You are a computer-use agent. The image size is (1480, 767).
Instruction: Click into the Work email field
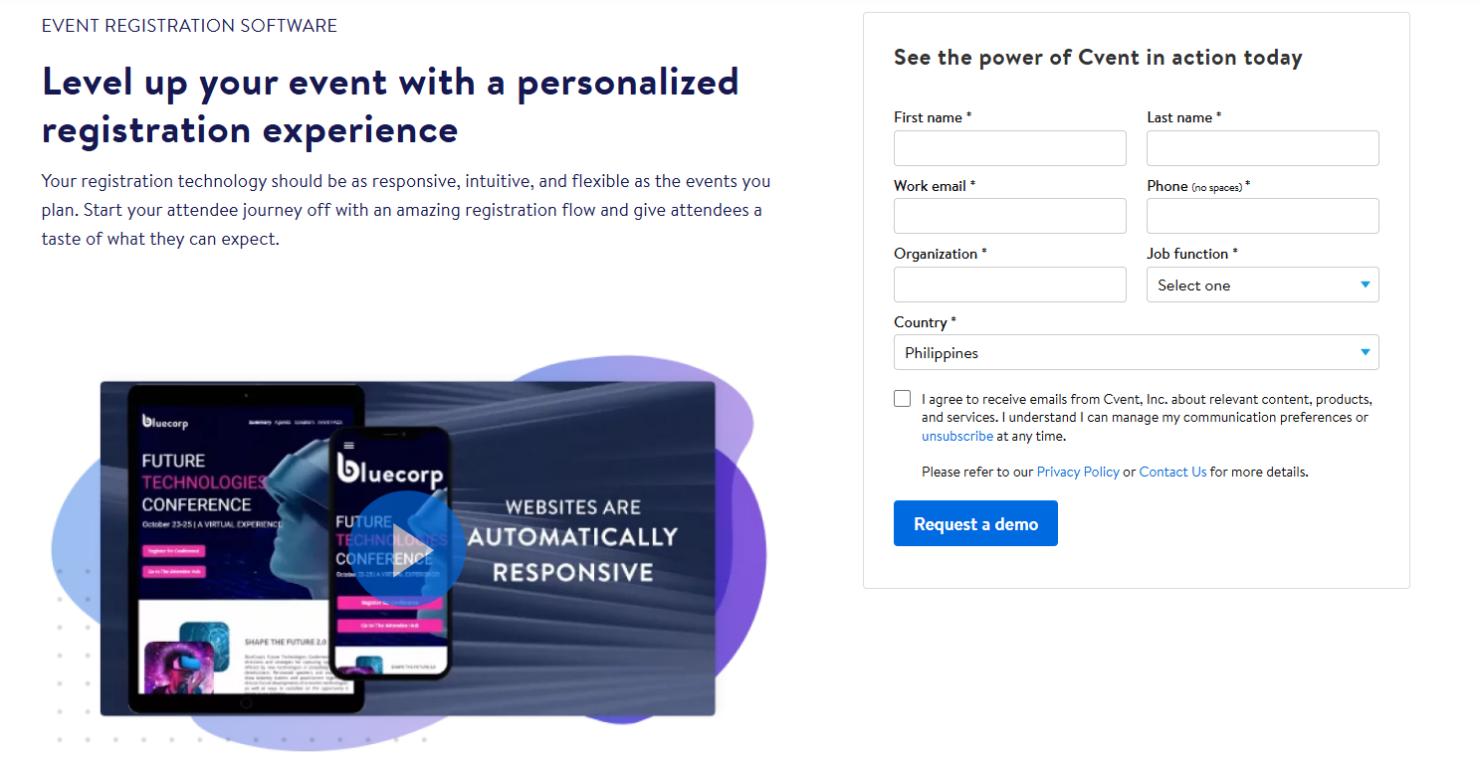click(1009, 216)
